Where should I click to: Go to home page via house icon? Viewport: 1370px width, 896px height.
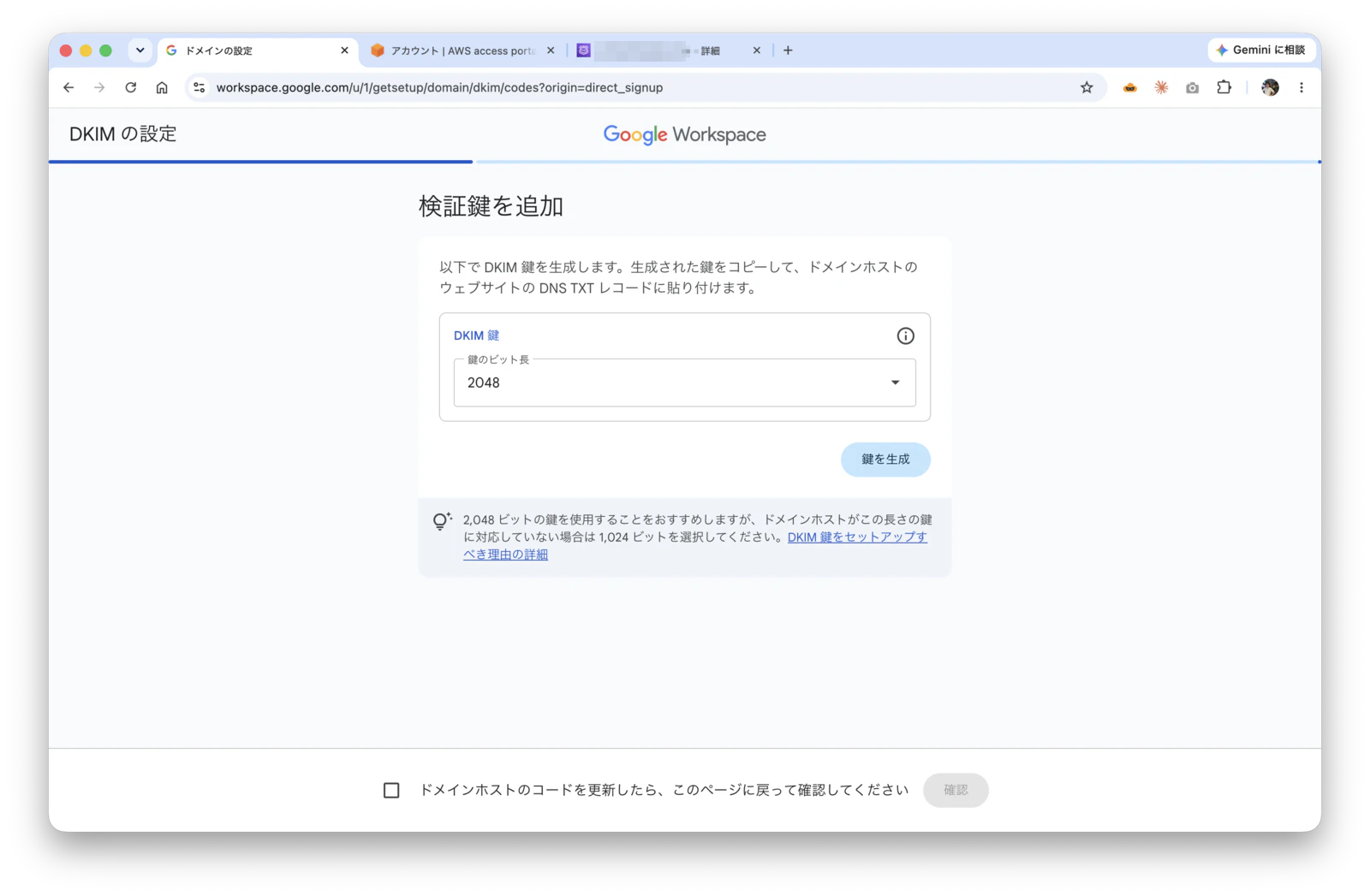point(162,87)
